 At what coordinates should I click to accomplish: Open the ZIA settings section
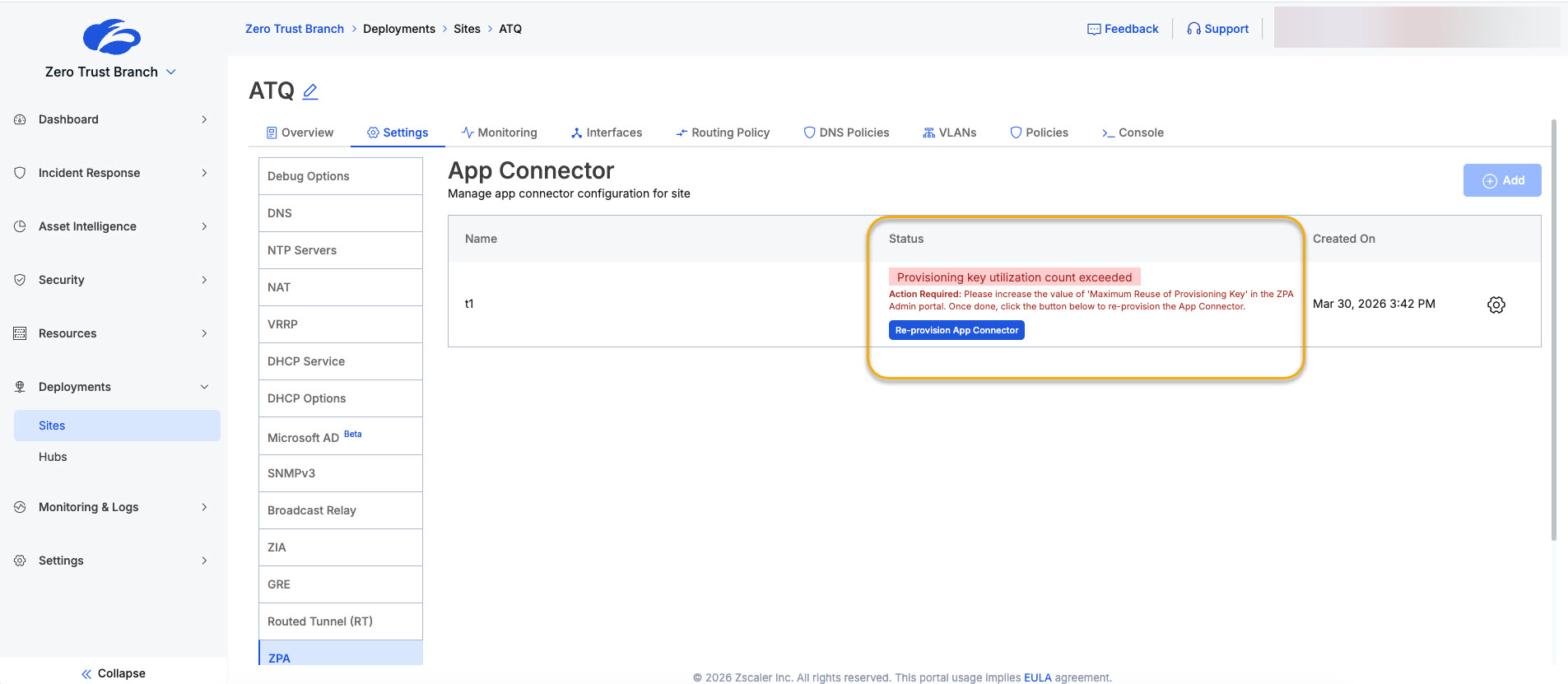click(x=341, y=547)
